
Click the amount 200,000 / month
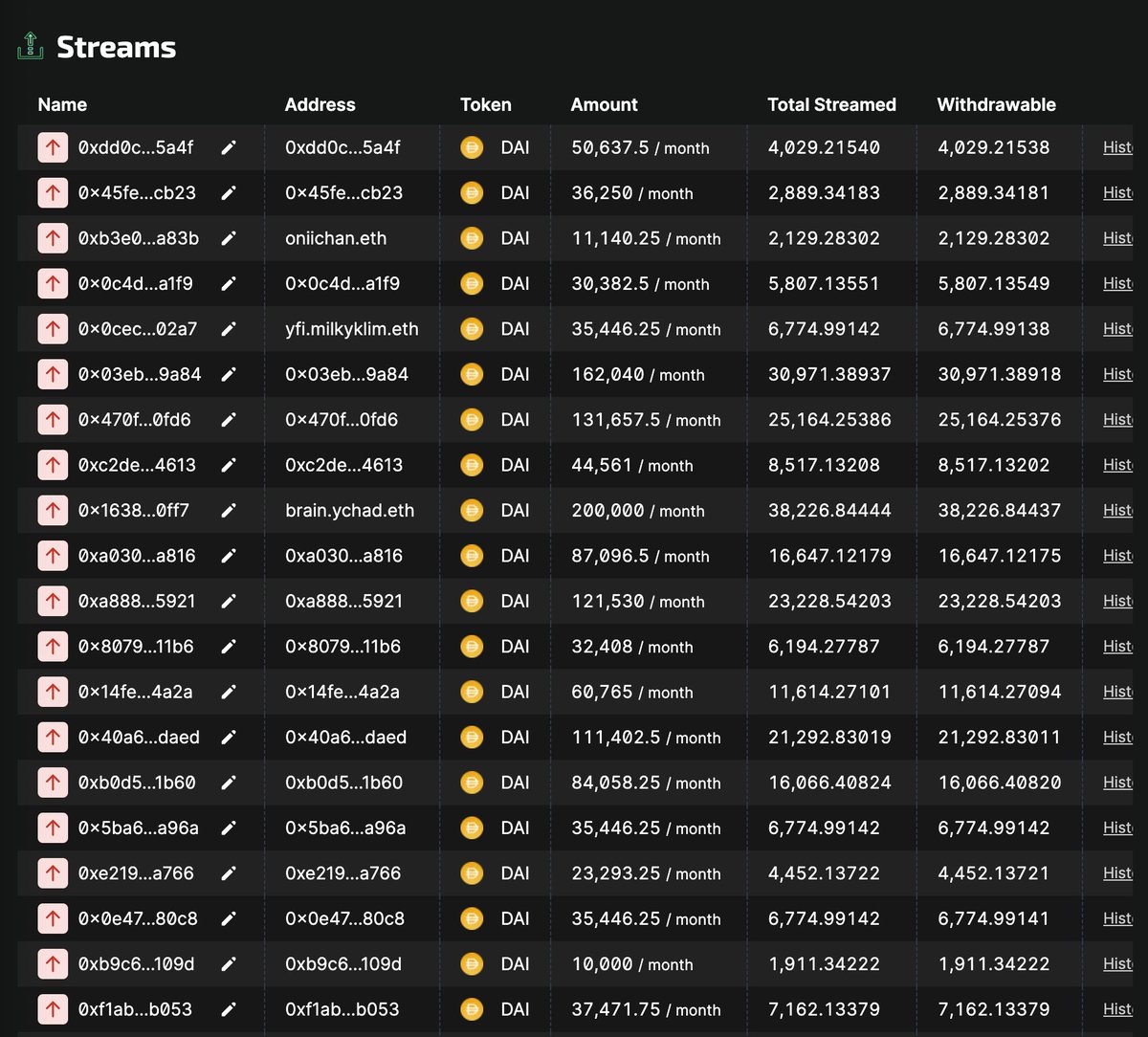(638, 510)
